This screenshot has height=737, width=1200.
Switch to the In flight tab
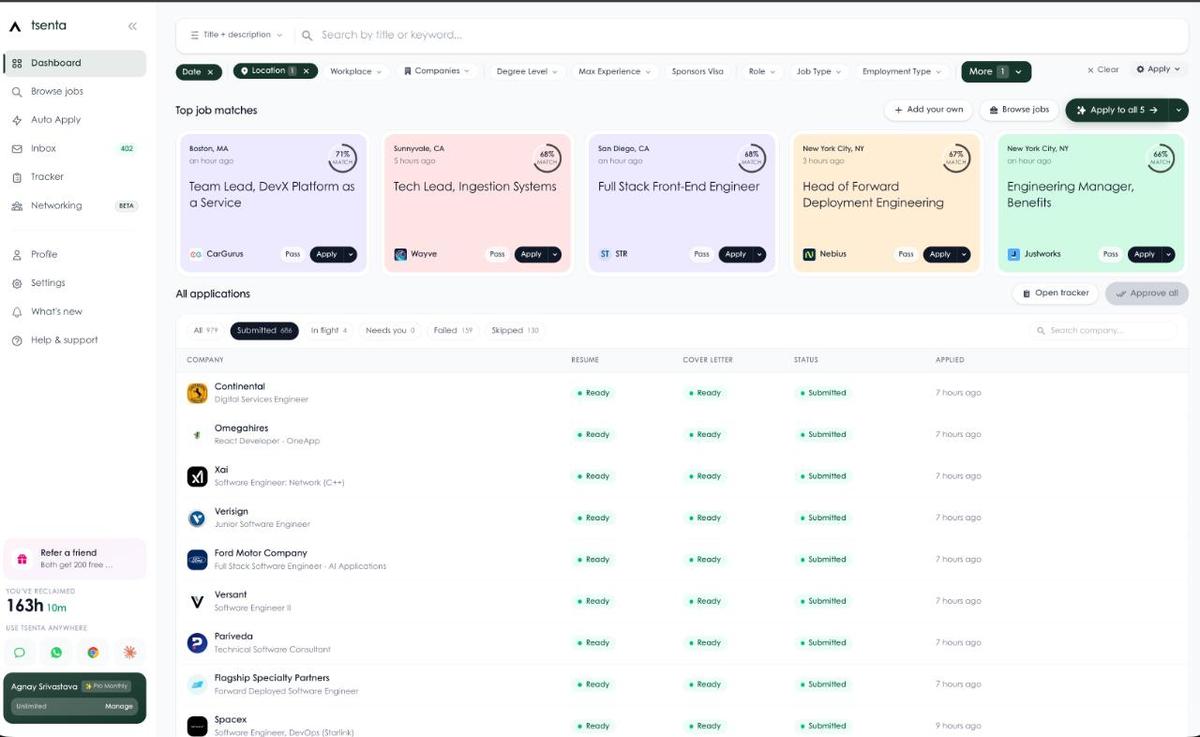coord(329,330)
